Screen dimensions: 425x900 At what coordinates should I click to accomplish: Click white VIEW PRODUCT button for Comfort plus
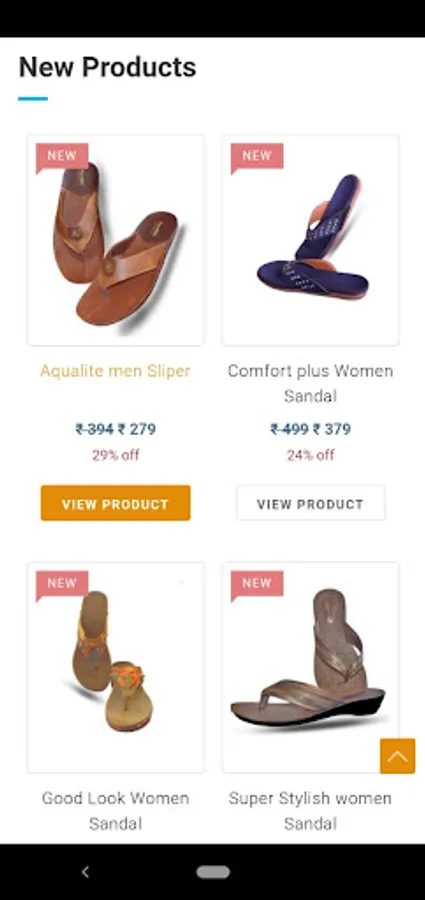click(x=311, y=503)
